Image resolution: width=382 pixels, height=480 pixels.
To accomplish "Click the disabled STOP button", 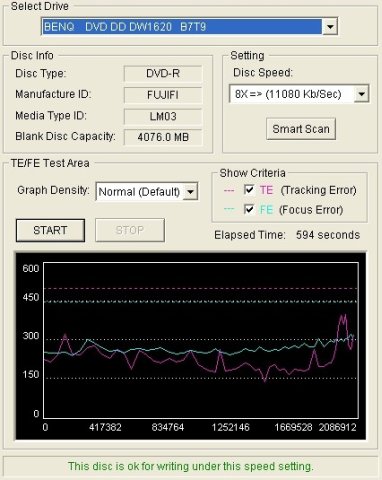I will pyautogui.click(x=130, y=230).
